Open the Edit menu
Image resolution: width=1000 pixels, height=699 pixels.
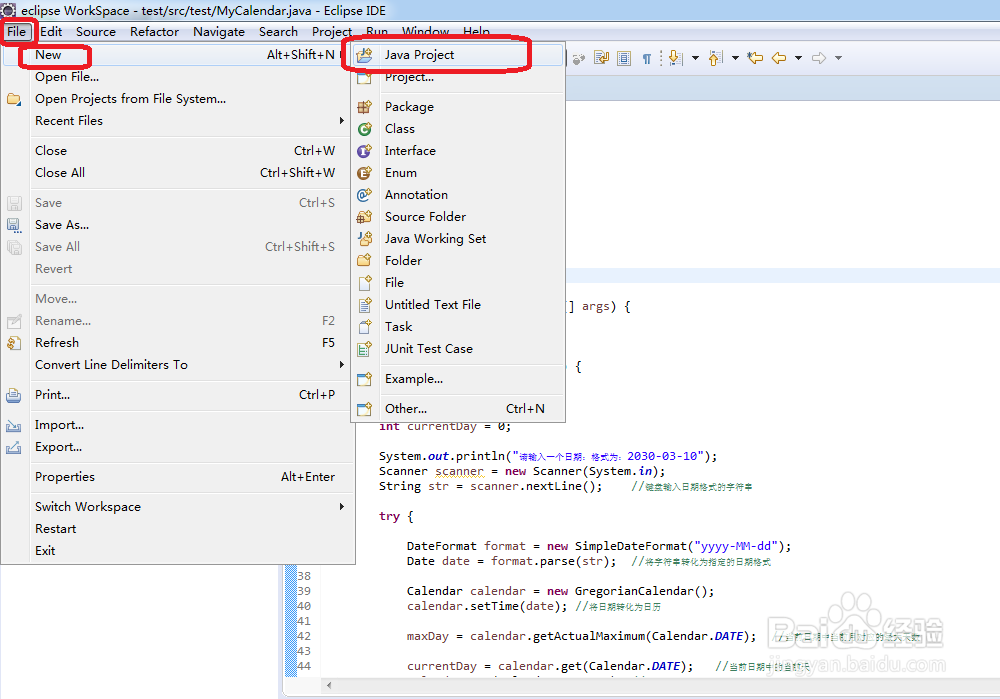click(51, 32)
